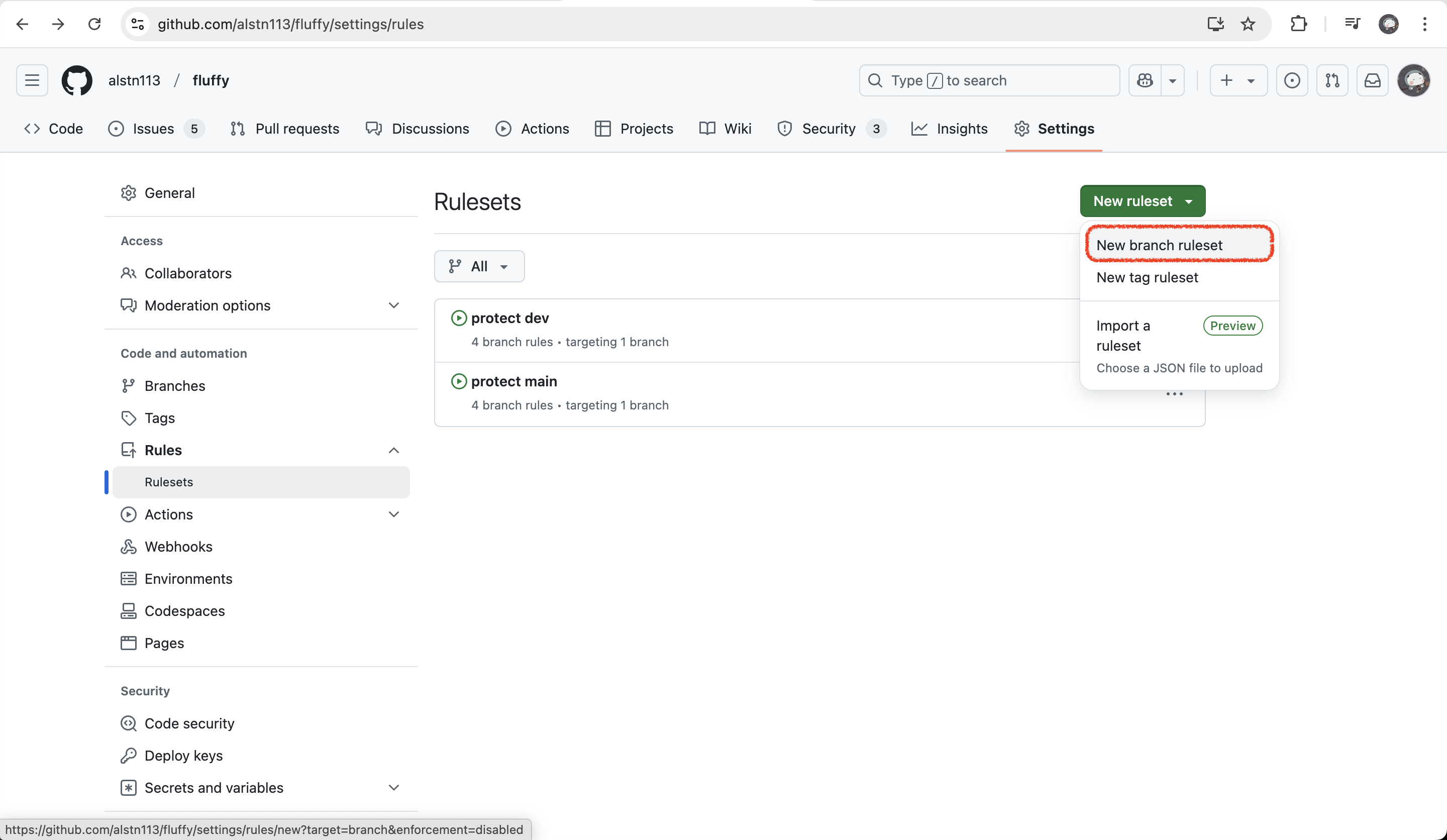
Task: Expand the Secrets and variables section
Action: 394,787
